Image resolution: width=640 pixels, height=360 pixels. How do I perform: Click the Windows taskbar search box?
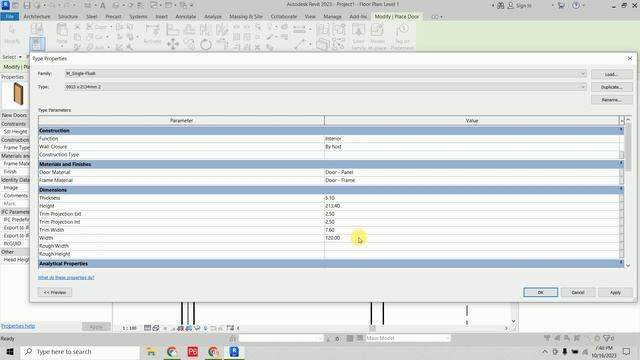coord(80,351)
